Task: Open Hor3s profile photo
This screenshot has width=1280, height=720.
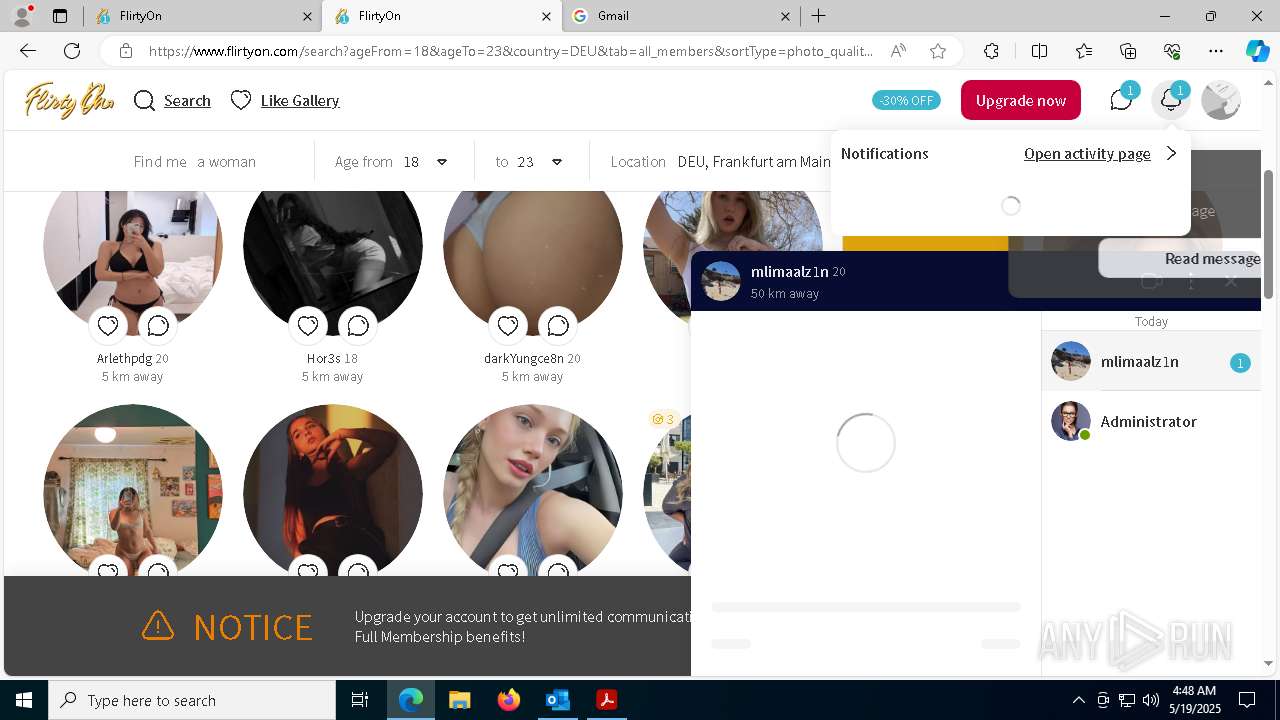Action: (333, 250)
